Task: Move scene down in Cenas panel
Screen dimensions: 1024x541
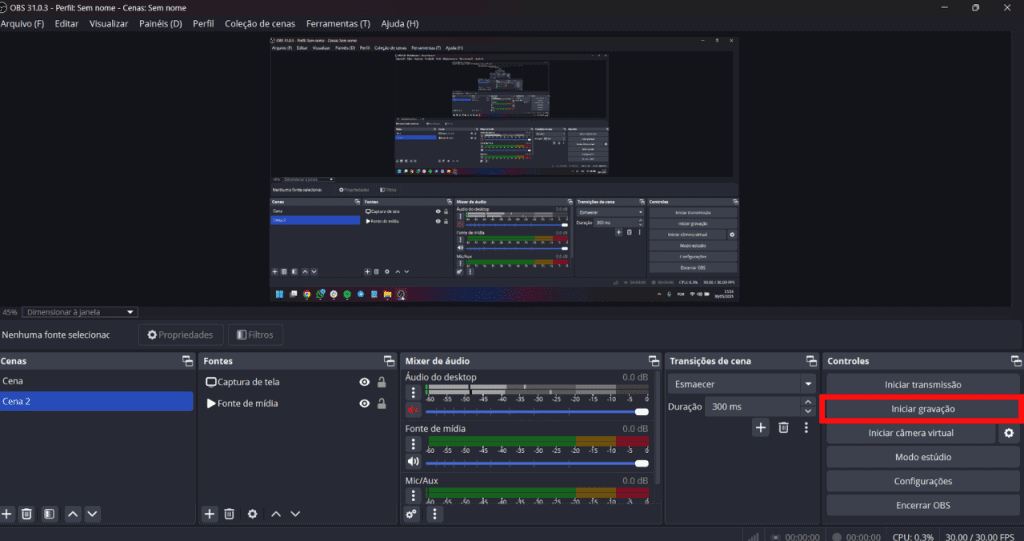Action: (93, 514)
